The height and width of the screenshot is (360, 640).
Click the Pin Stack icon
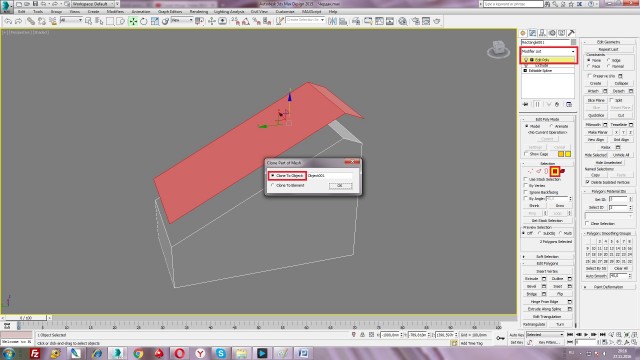526,104
